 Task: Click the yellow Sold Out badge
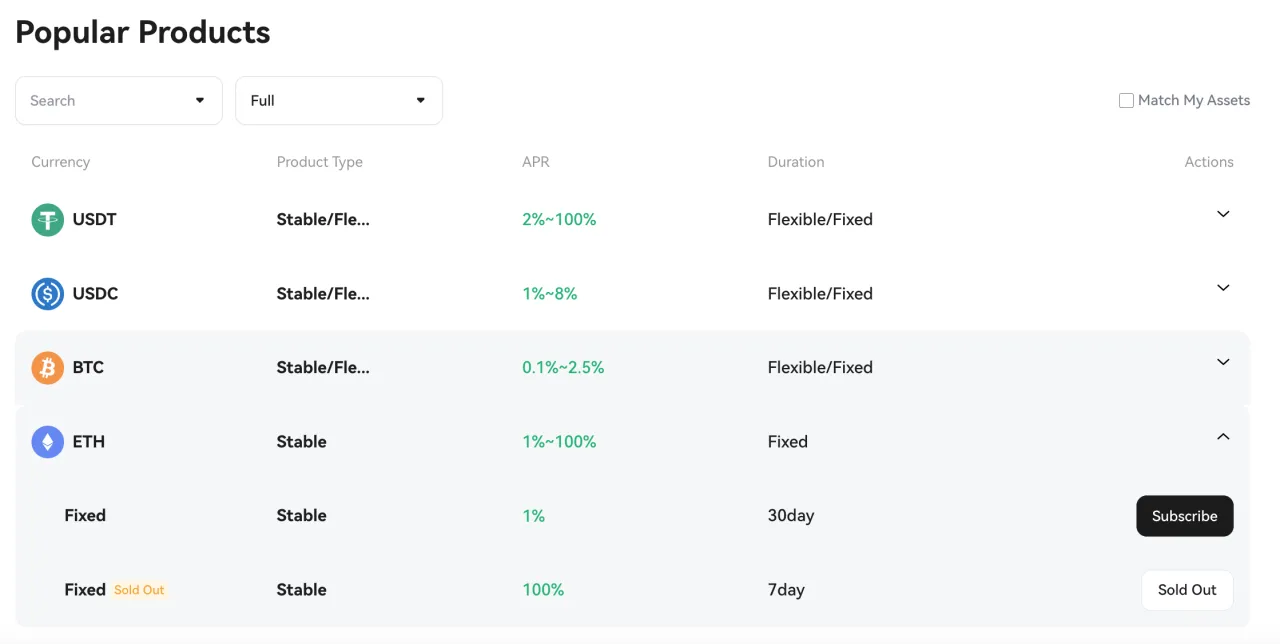(x=139, y=590)
